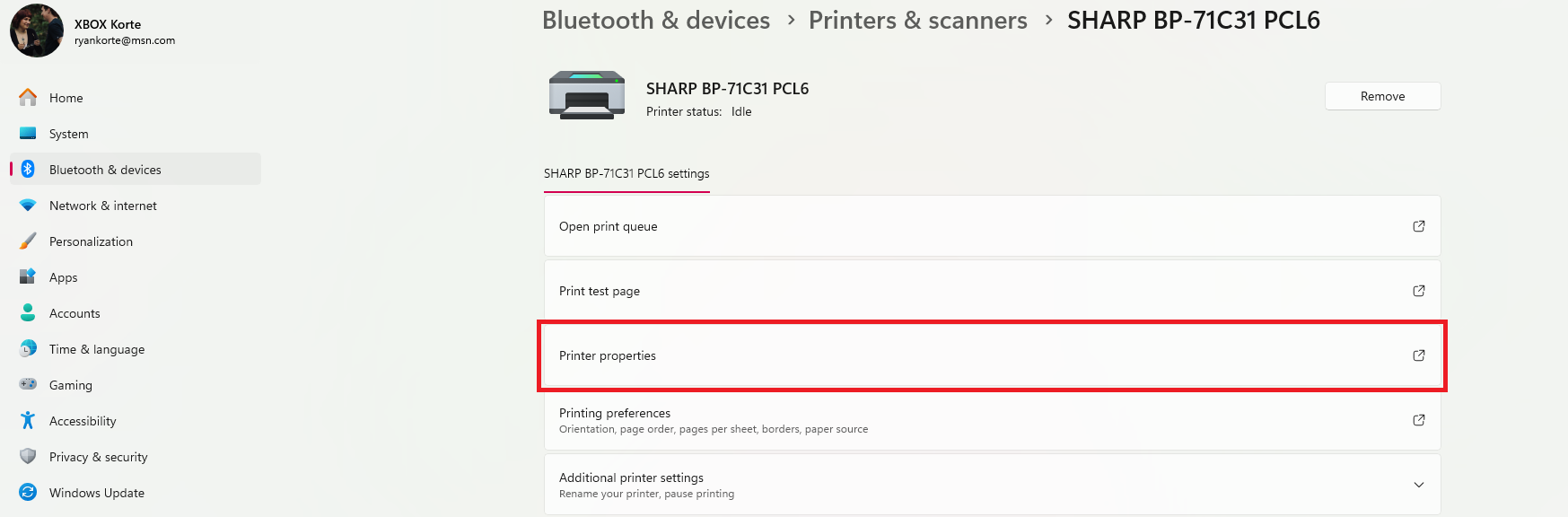
Task: Click the Remove printer button
Action: coord(1382,96)
